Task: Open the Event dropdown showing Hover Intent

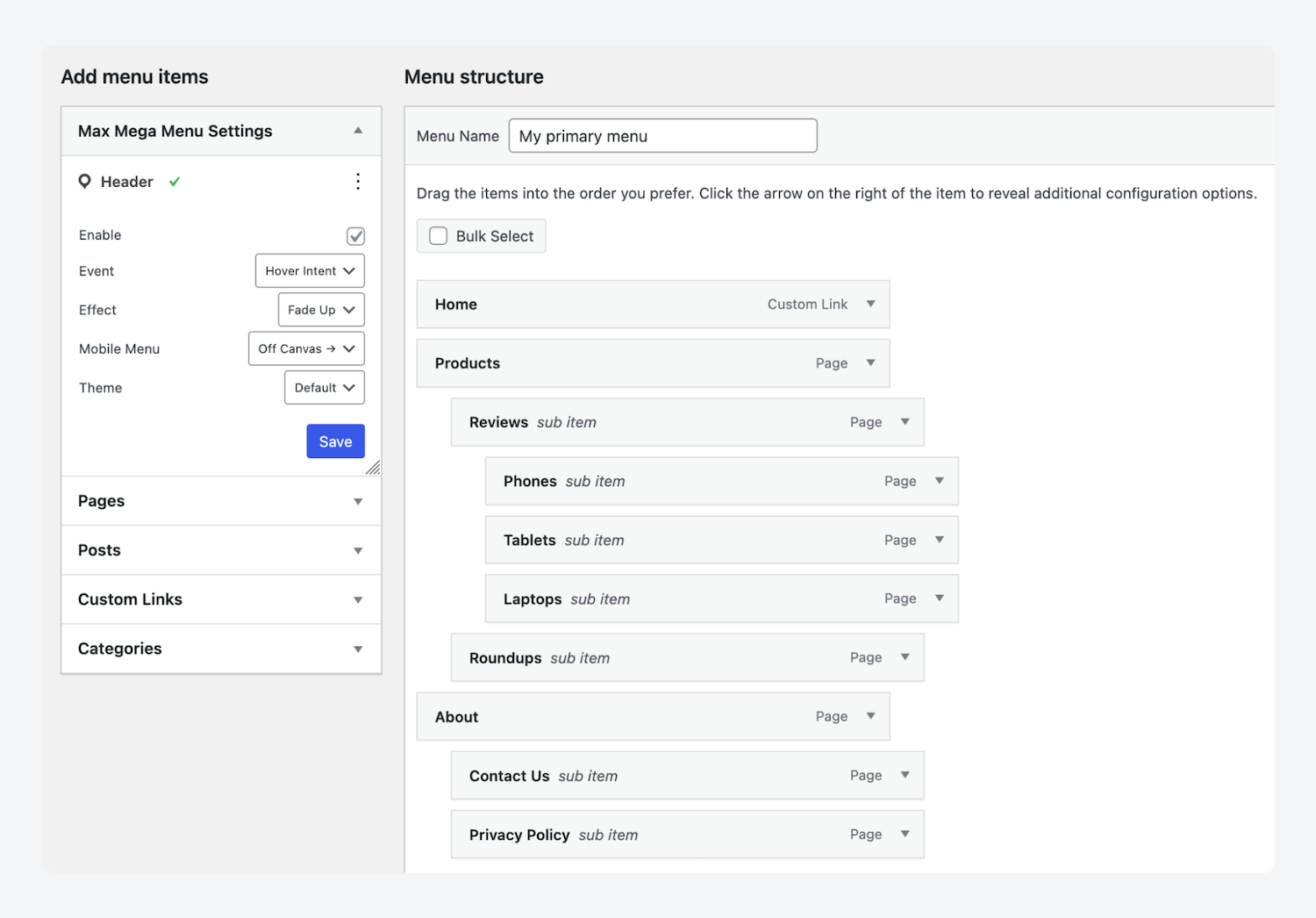Action: [x=309, y=270]
